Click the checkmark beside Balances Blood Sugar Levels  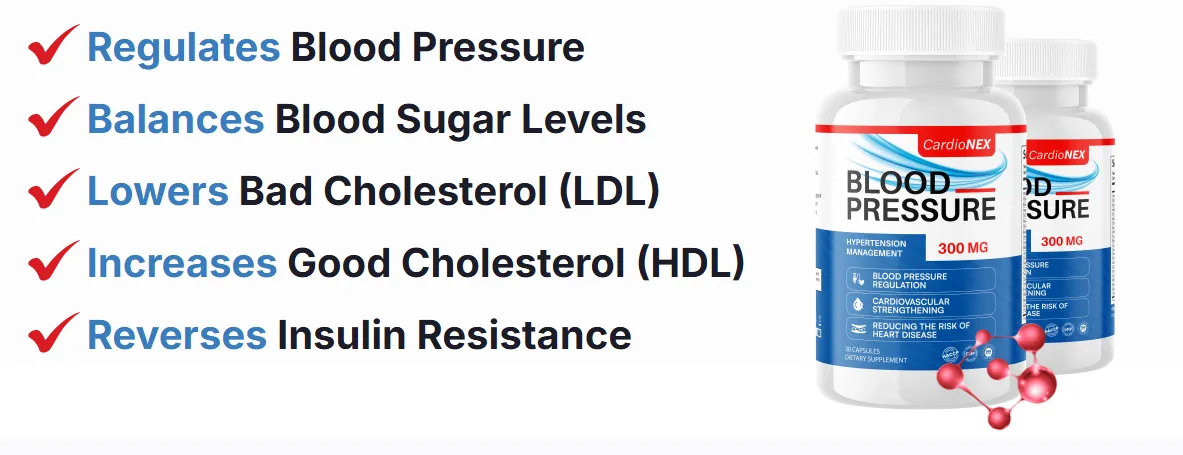(x=54, y=118)
